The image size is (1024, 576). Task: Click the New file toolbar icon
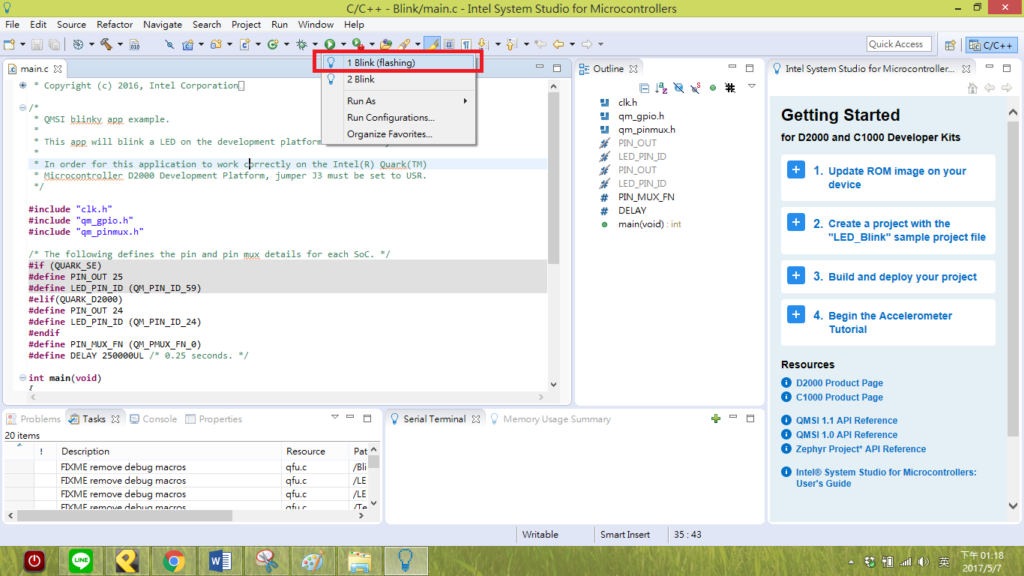point(9,44)
